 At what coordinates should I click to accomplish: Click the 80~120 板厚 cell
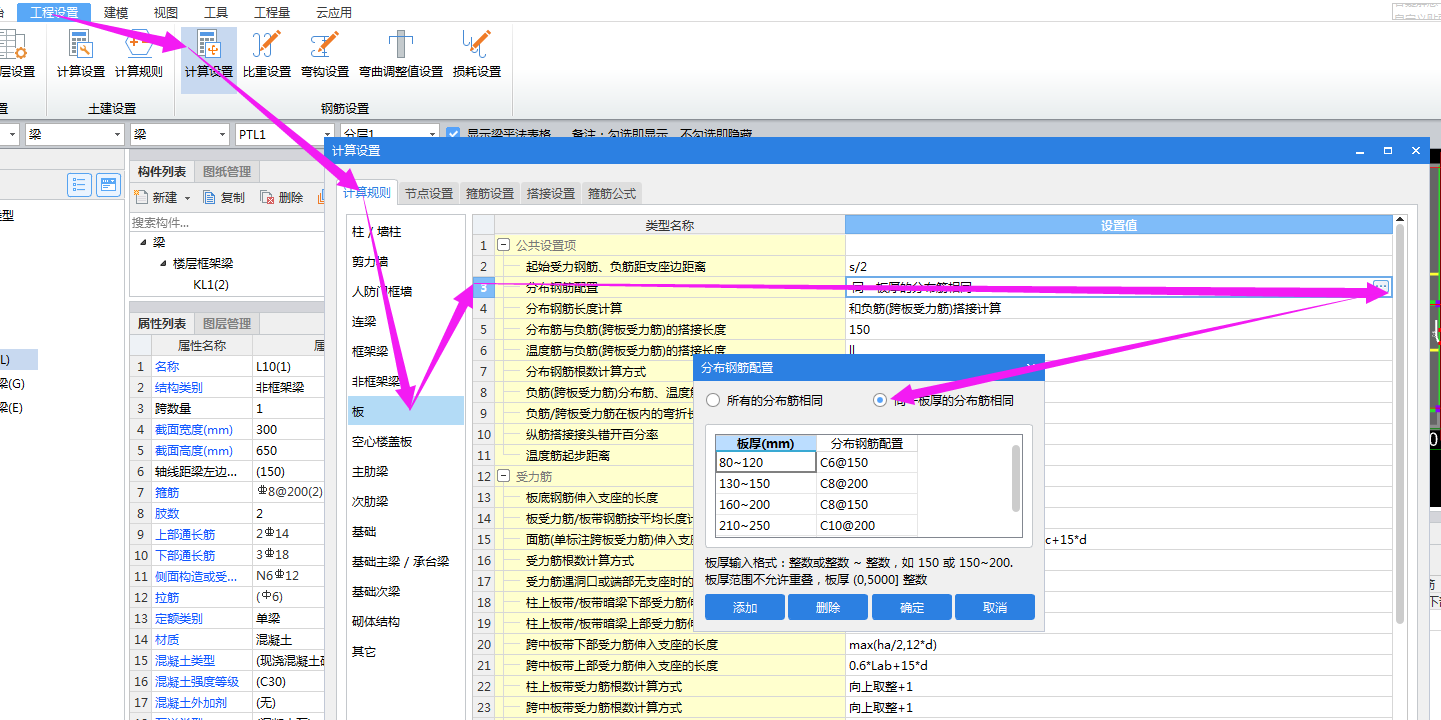[767, 462]
